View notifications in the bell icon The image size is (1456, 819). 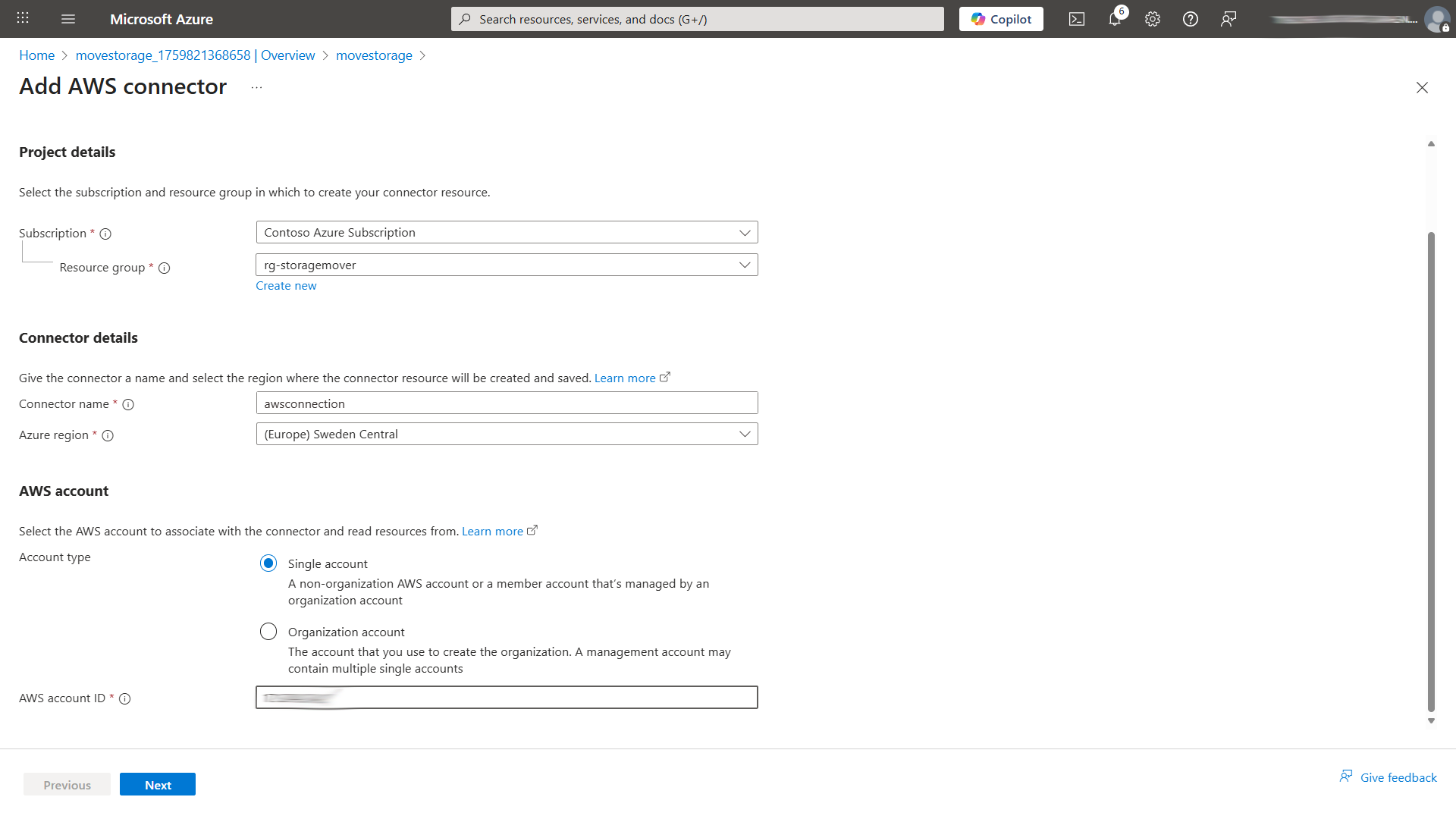pos(1114,19)
